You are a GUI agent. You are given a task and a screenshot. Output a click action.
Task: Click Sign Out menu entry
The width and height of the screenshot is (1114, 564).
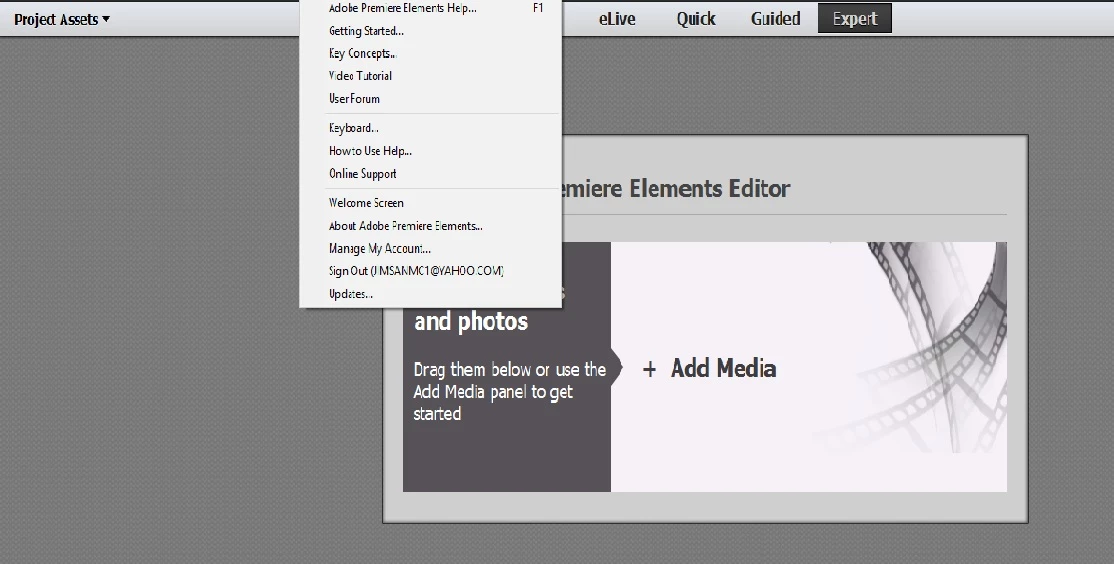coord(431,271)
